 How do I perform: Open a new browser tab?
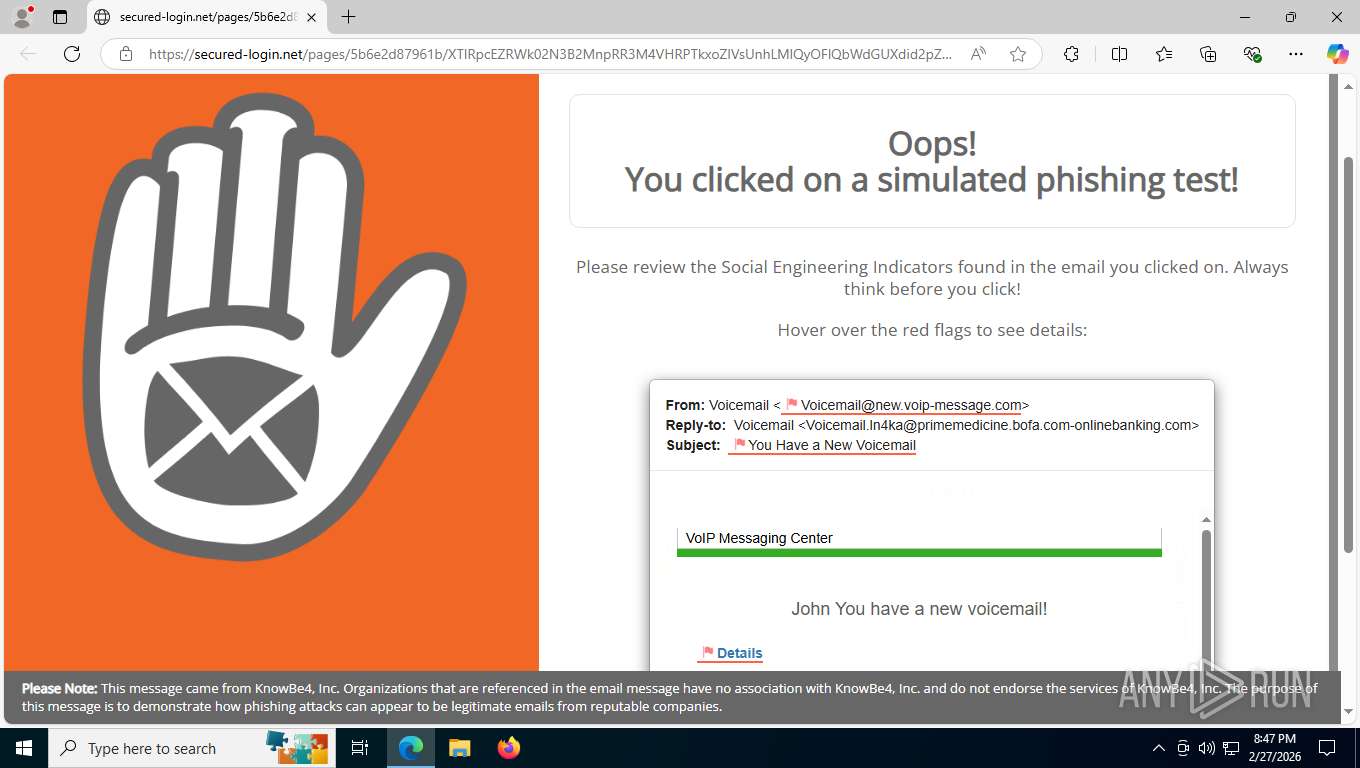point(348,17)
